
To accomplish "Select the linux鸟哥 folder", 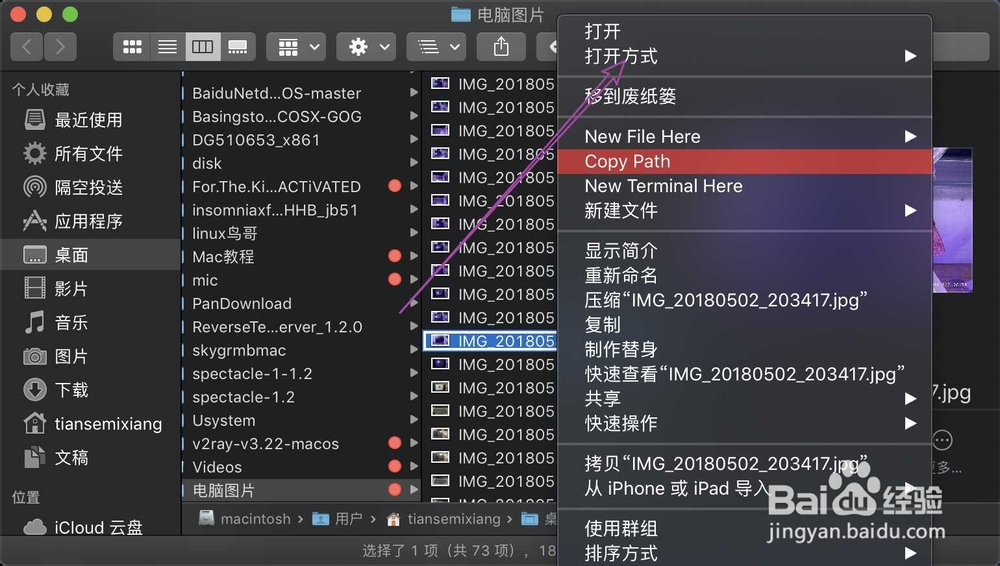I will (301, 234).
